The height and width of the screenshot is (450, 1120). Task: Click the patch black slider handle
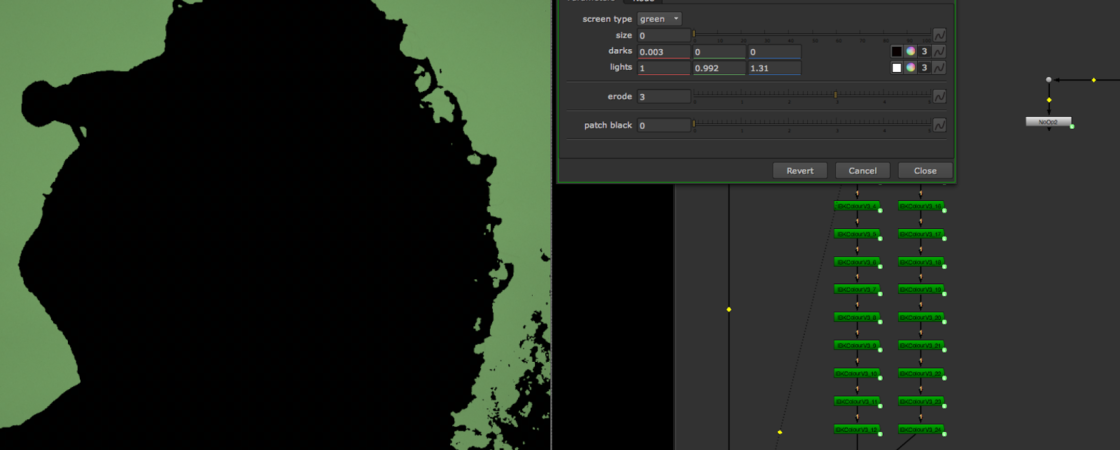coord(694,124)
